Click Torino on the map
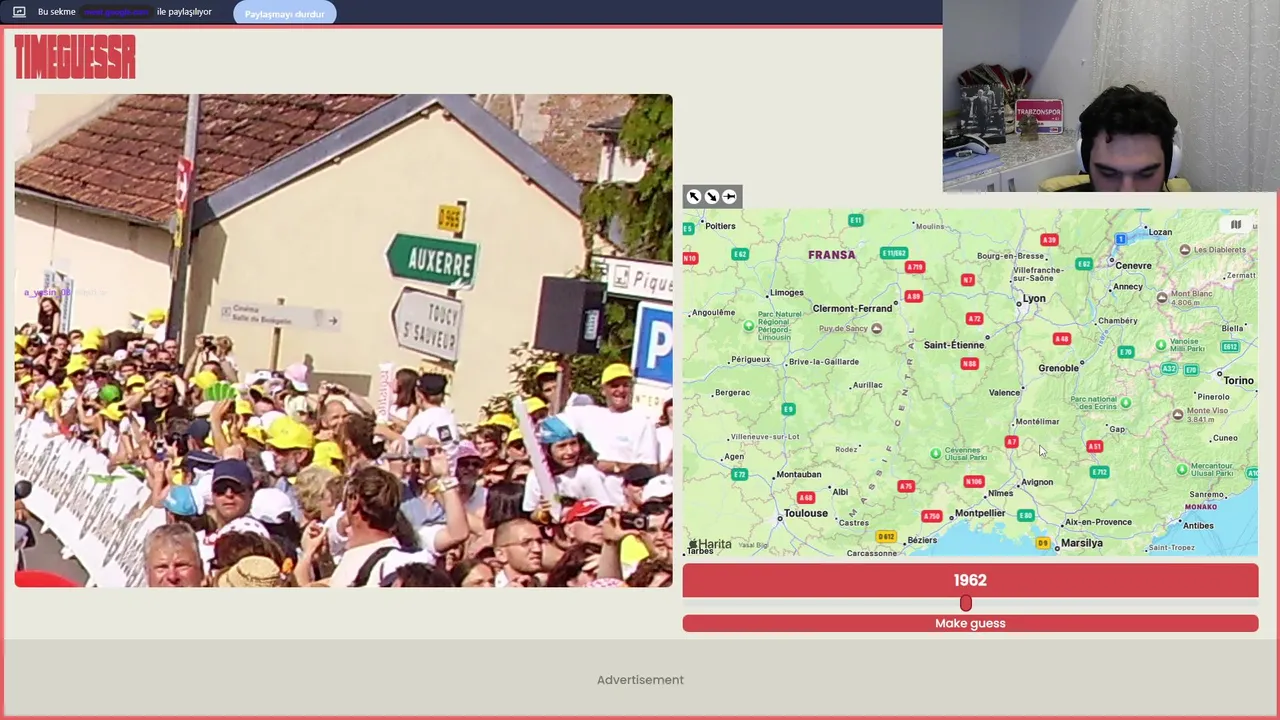 [1238, 380]
